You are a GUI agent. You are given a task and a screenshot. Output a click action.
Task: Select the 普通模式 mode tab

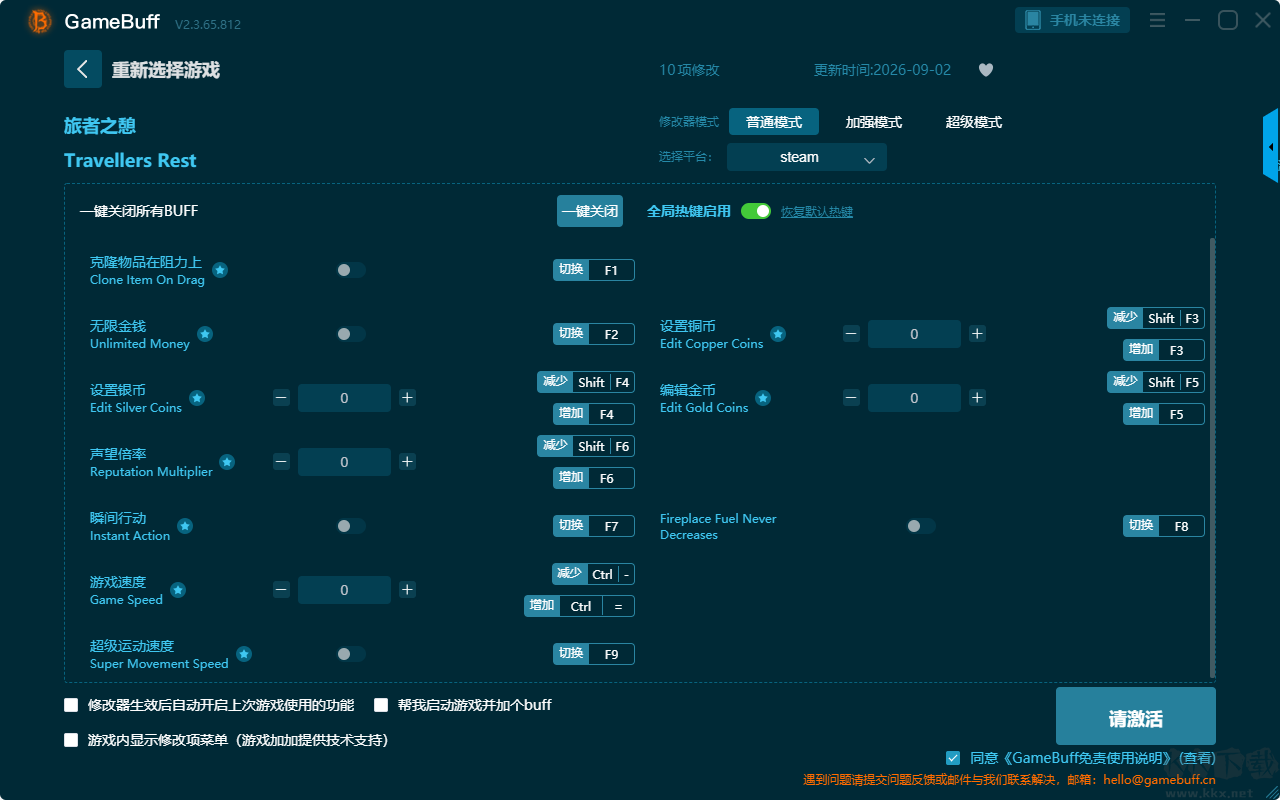click(x=774, y=122)
